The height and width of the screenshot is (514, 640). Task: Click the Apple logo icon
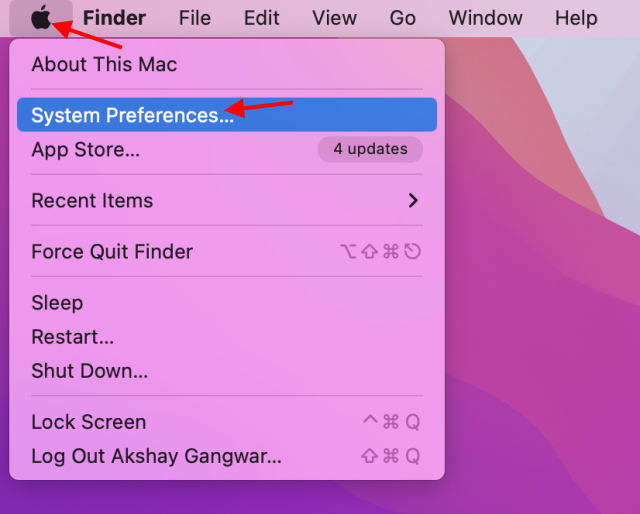tap(41, 18)
